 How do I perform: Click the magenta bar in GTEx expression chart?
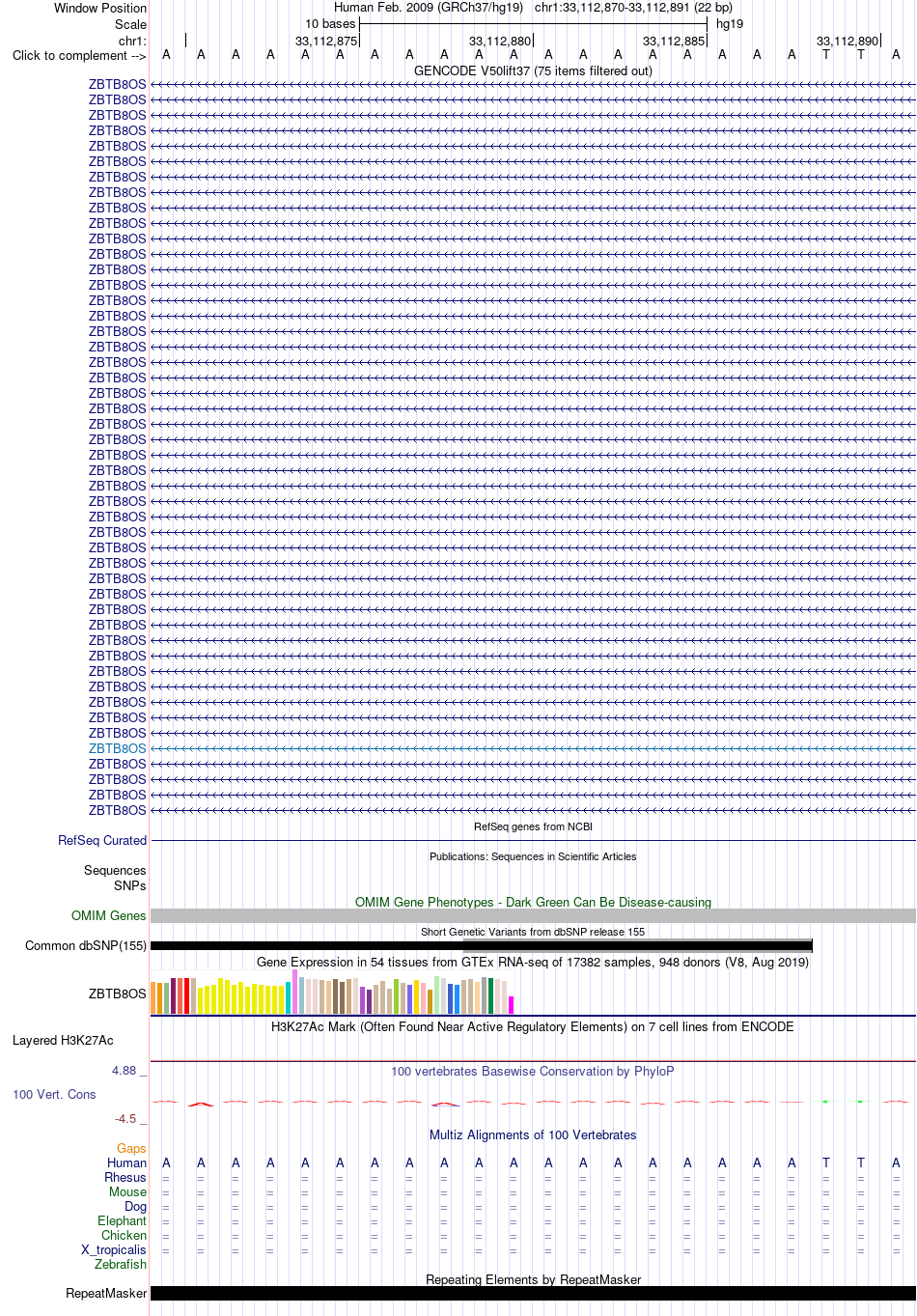point(511,1004)
